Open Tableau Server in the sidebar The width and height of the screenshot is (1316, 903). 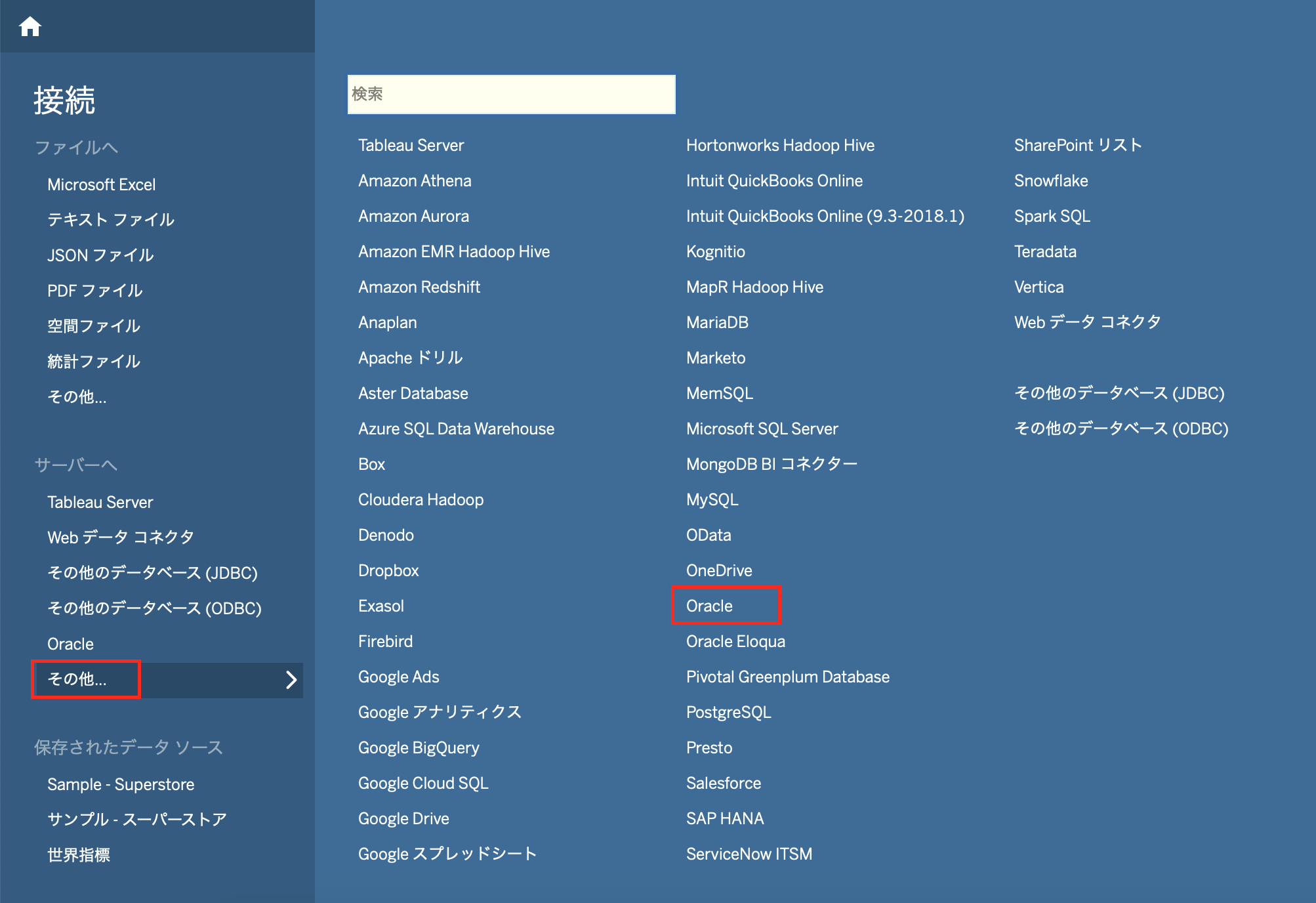pyautogui.click(x=100, y=503)
